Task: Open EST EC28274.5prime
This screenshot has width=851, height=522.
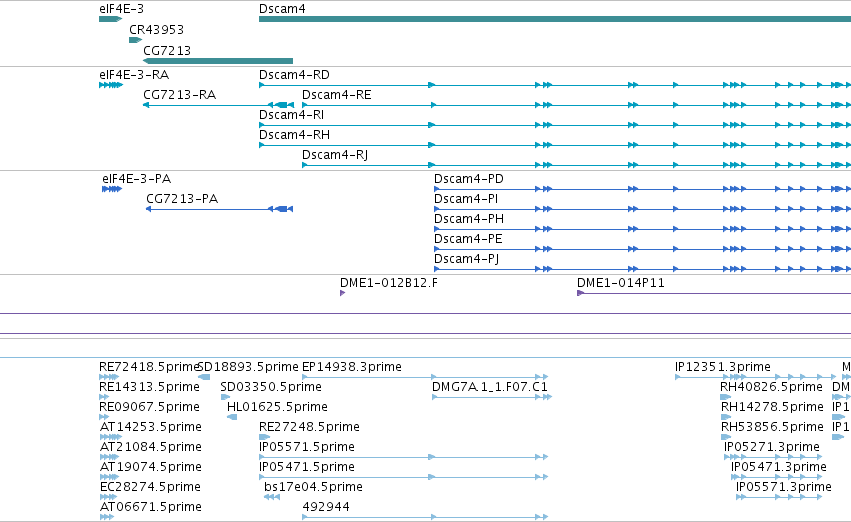Action: click(150, 488)
